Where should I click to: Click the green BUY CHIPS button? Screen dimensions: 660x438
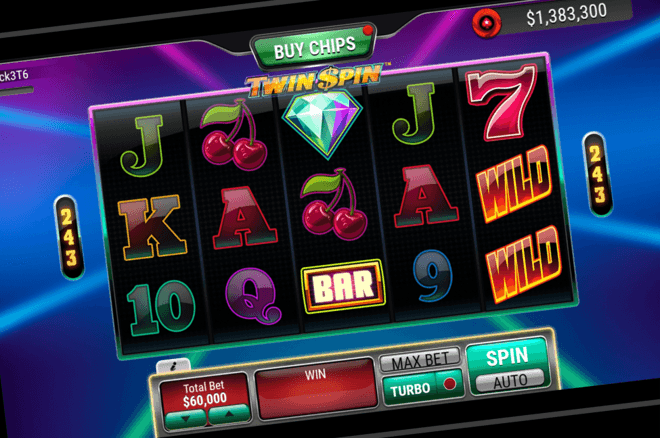[x=314, y=48]
